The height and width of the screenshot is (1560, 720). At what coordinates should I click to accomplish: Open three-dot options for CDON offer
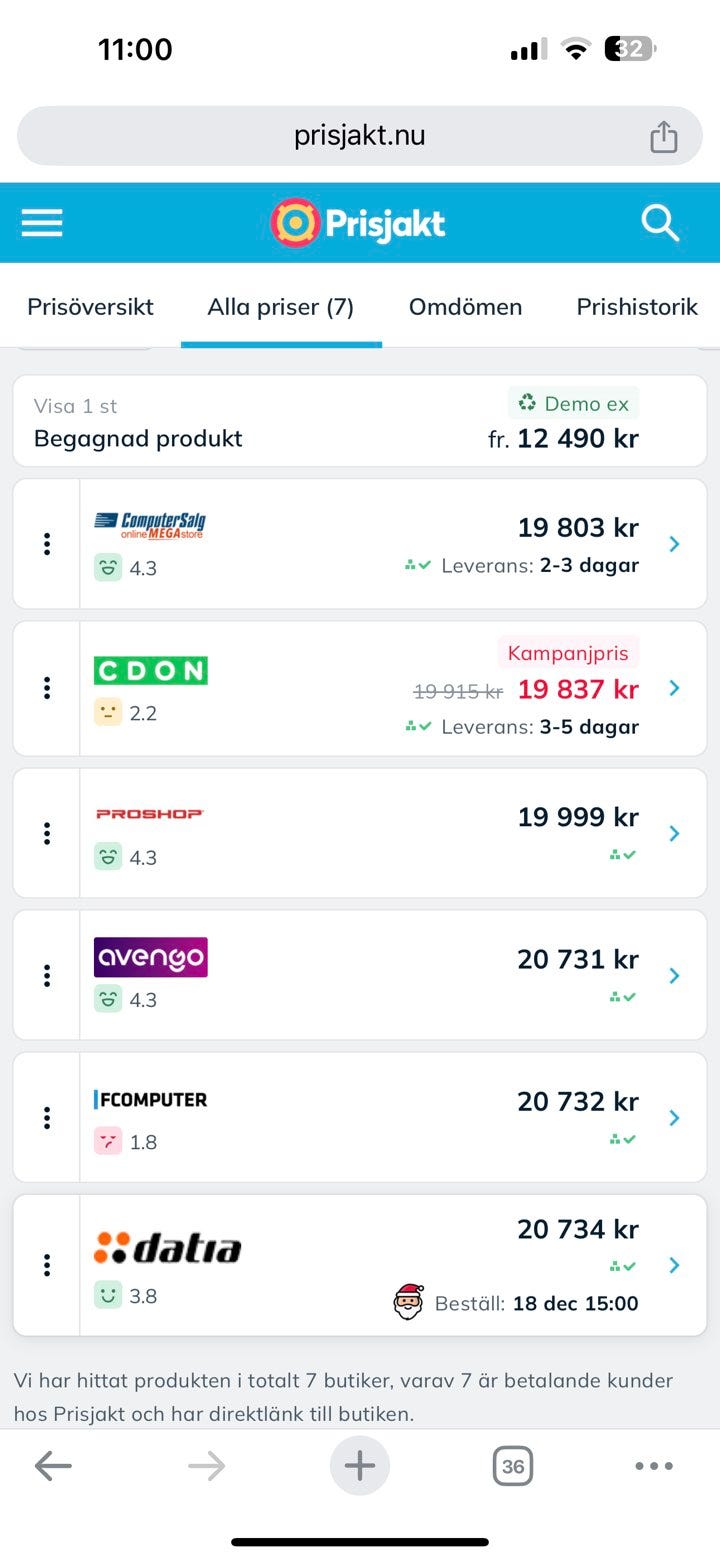pyautogui.click(x=47, y=688)
